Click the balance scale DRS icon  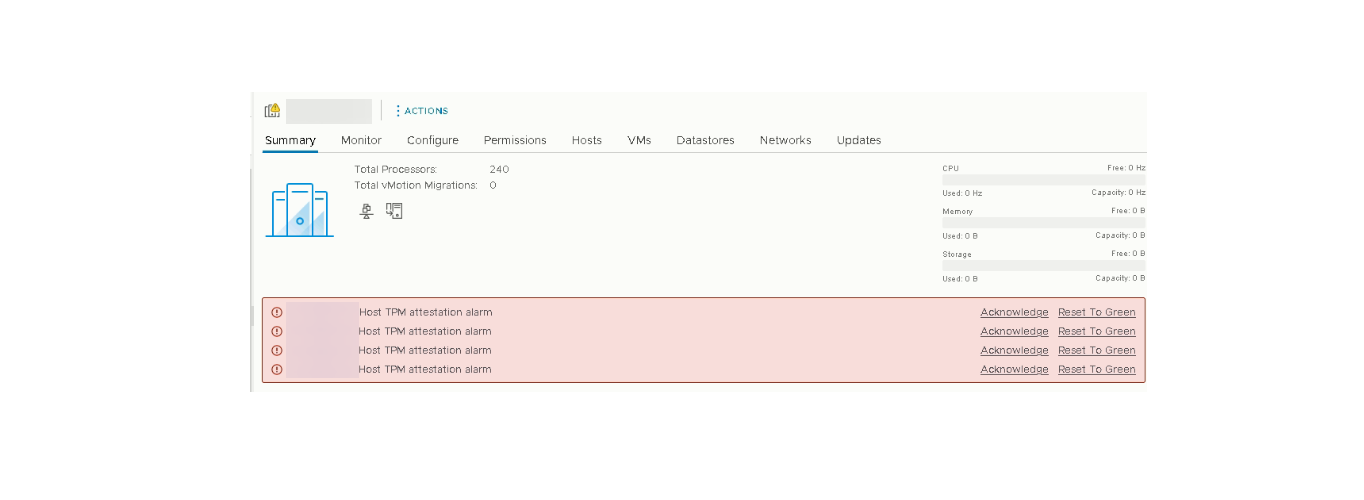point(367,211)
